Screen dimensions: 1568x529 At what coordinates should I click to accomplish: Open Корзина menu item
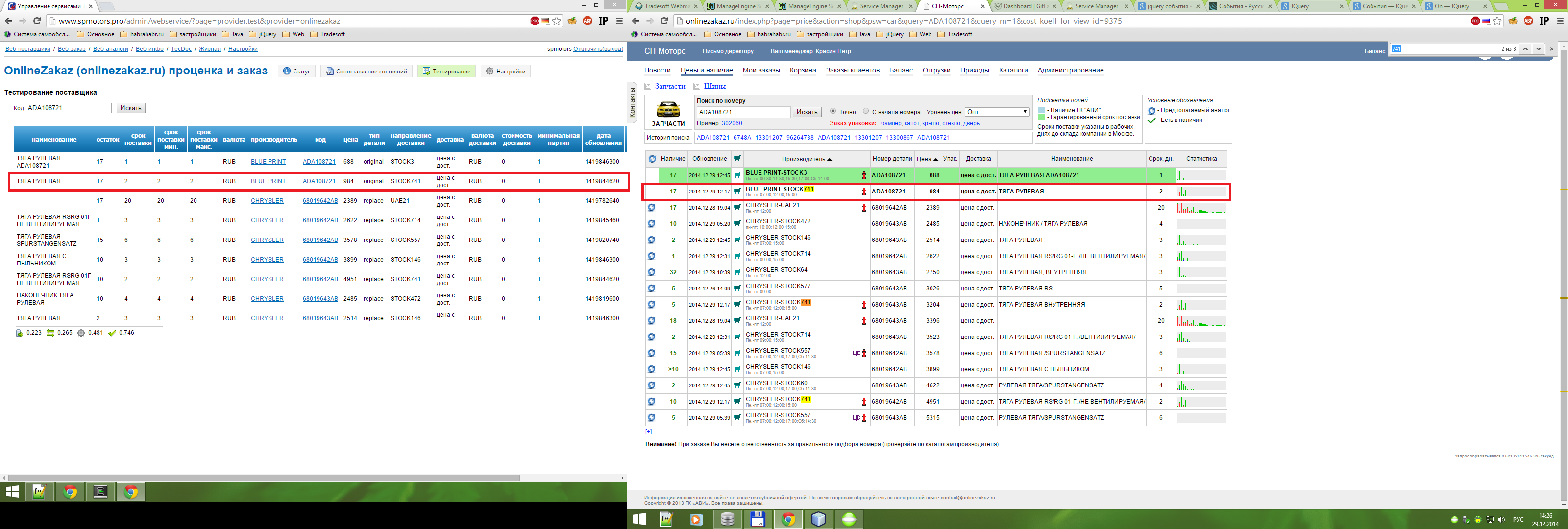803,70
